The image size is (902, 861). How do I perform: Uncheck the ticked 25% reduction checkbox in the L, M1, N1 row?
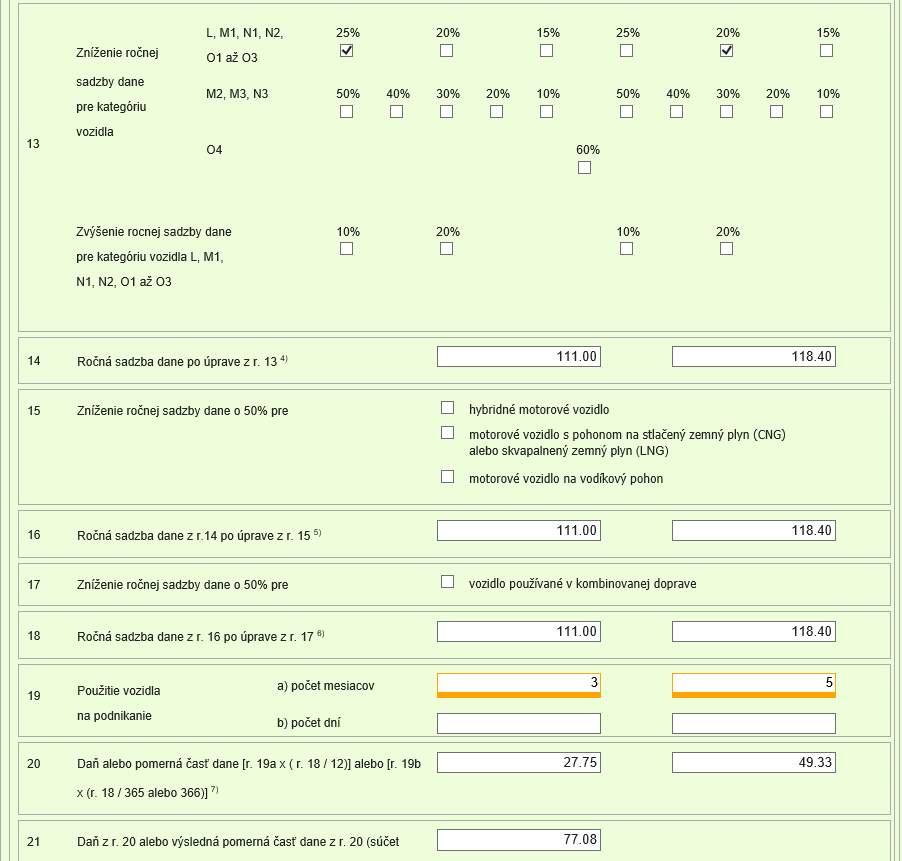point(346,51)
